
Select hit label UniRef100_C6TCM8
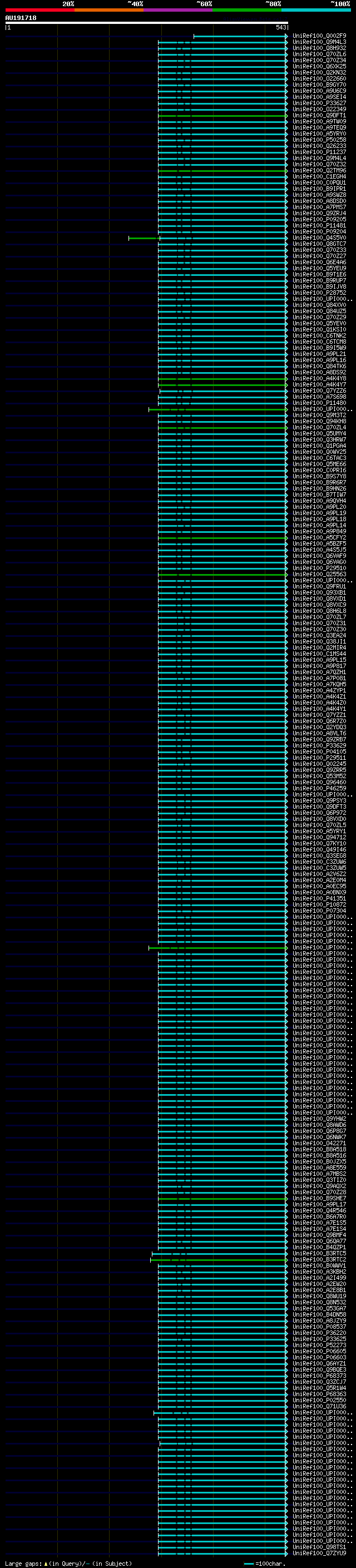(319, 342)
